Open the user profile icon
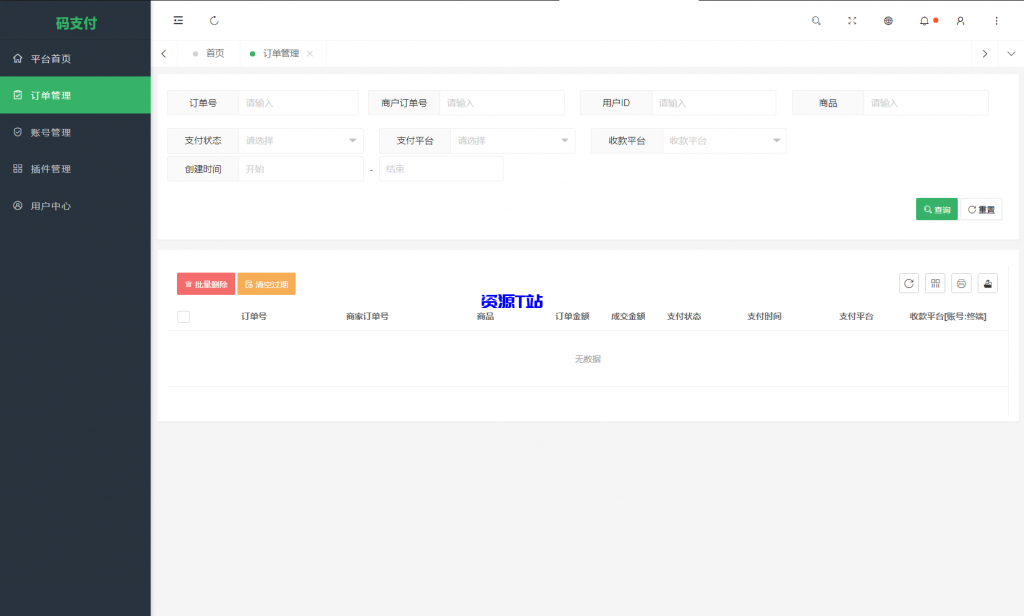This screenshot has width=1024, height=616. [x=959, y=20]
